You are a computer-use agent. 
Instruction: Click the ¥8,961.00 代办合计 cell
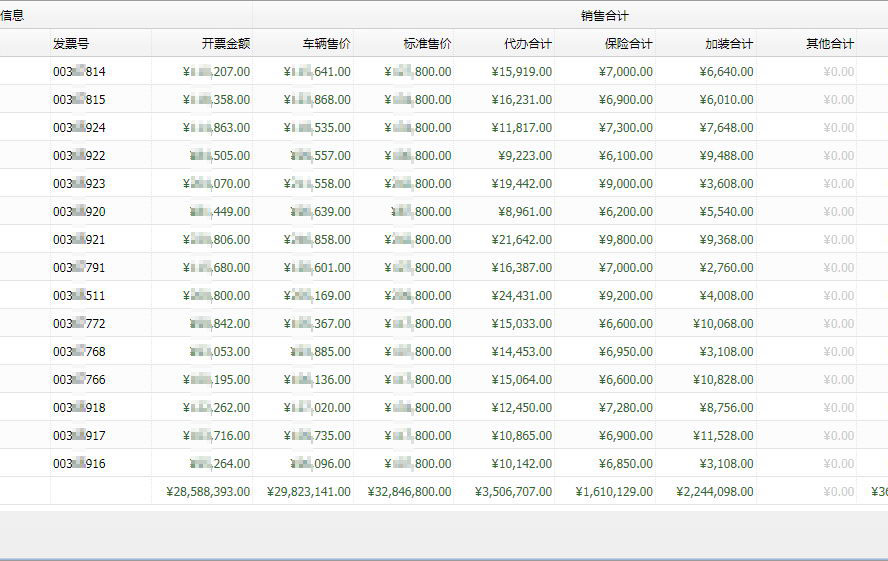[x=524, y=212]
